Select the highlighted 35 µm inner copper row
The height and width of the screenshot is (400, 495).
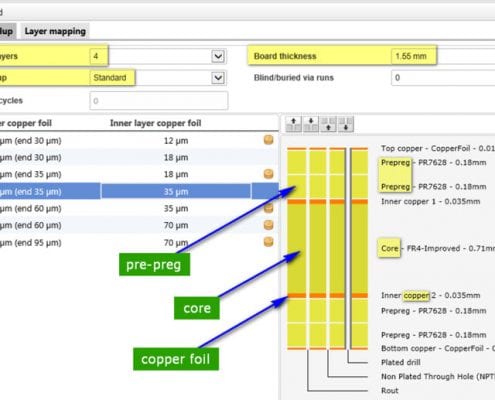(139, 191)
